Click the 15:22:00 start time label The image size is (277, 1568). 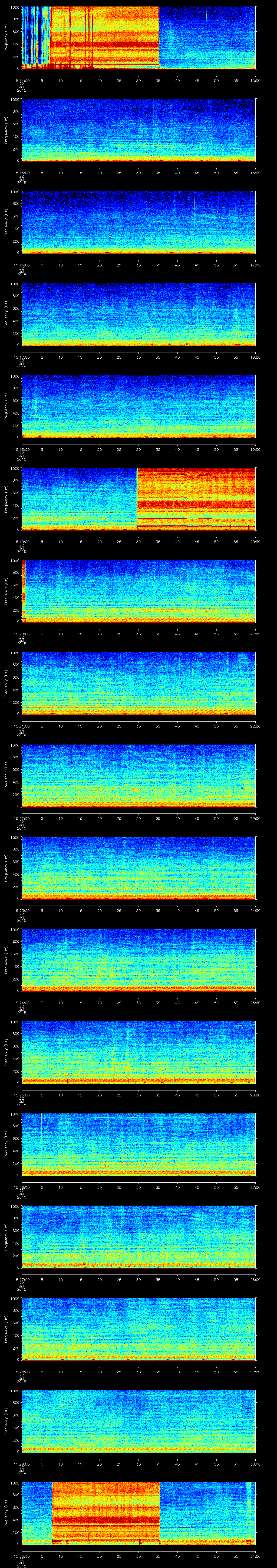21,818
